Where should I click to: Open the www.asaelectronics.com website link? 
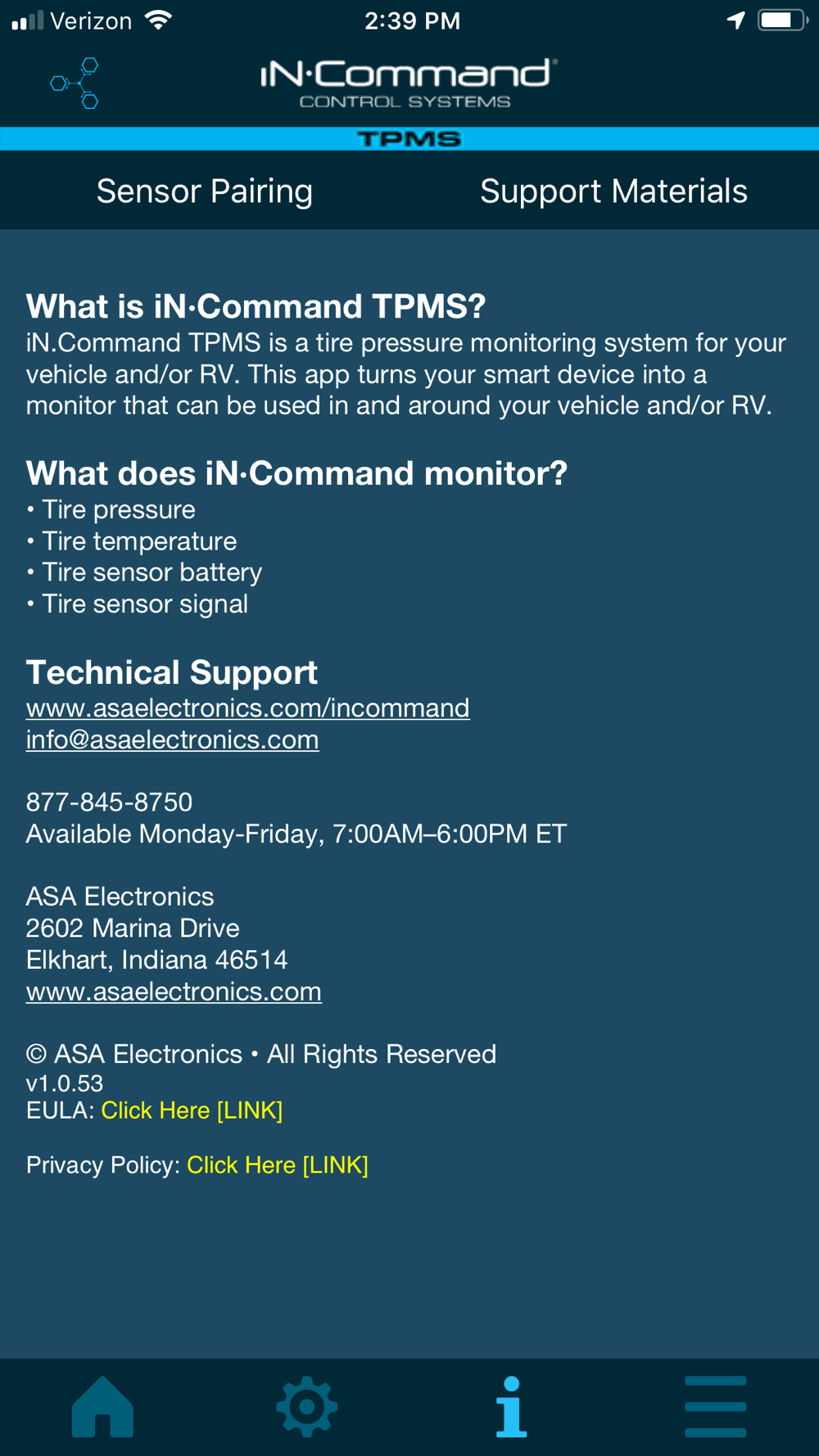(174, 992)
